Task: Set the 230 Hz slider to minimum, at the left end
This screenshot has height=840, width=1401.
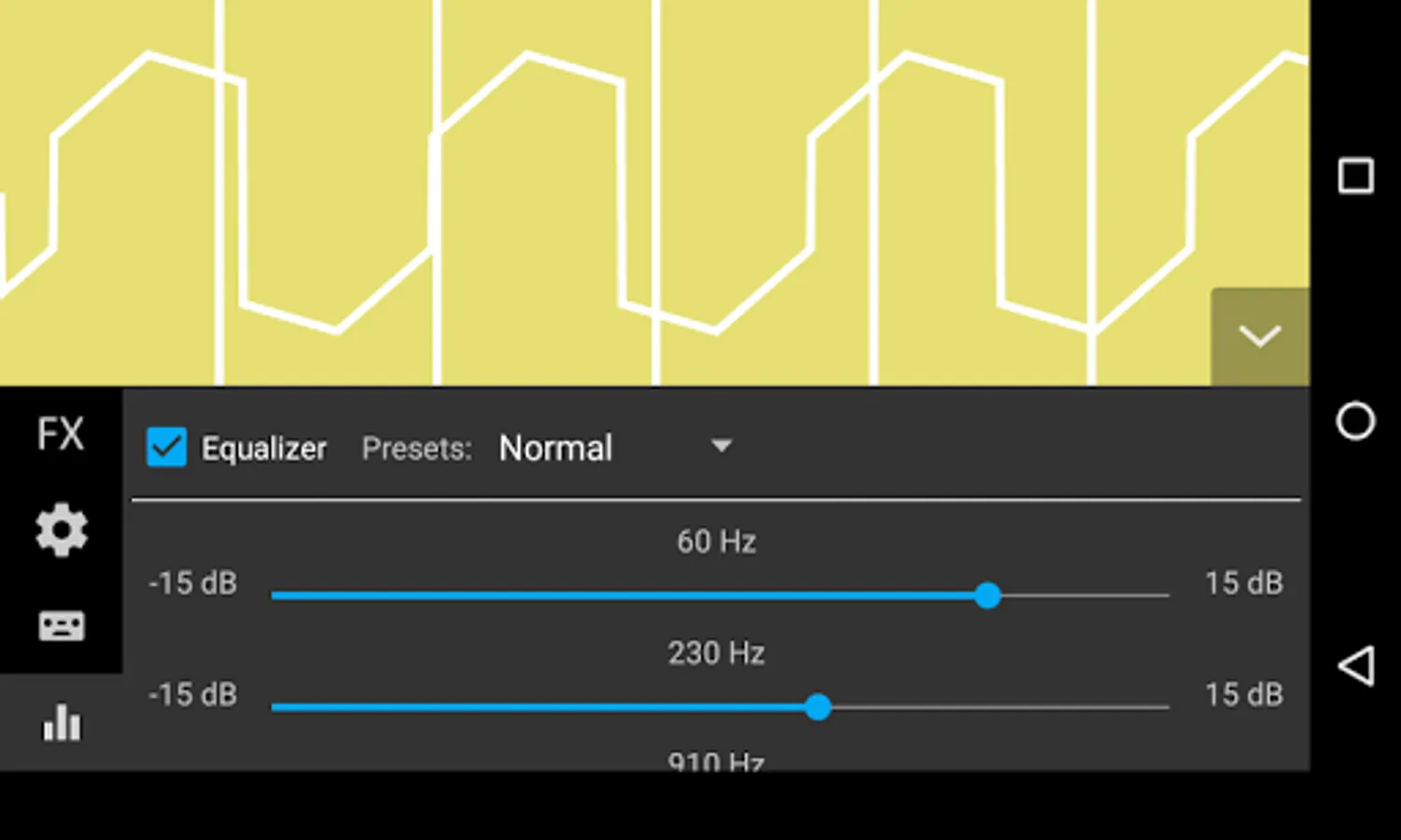Action: coord(273,707)
